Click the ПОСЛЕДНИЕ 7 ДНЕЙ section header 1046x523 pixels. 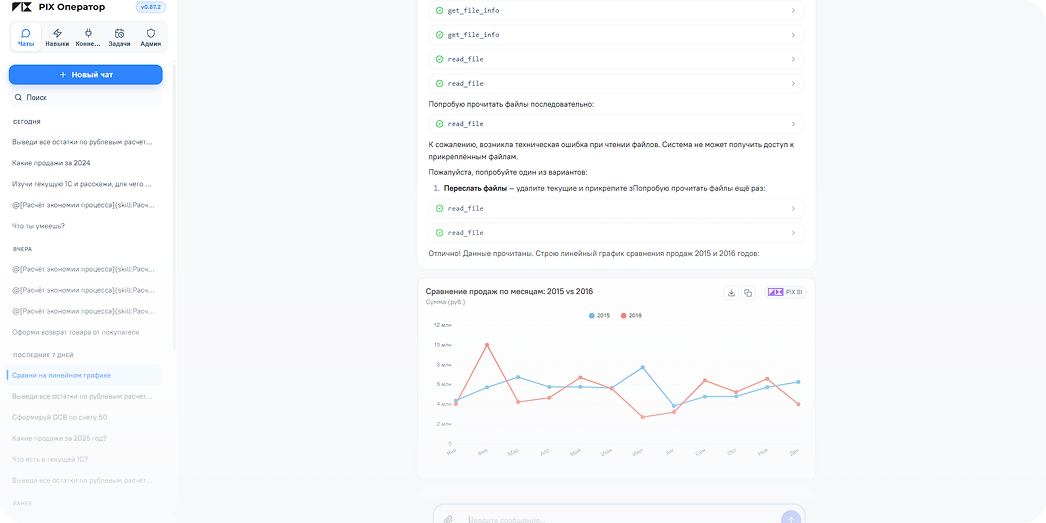click(43, 355)
